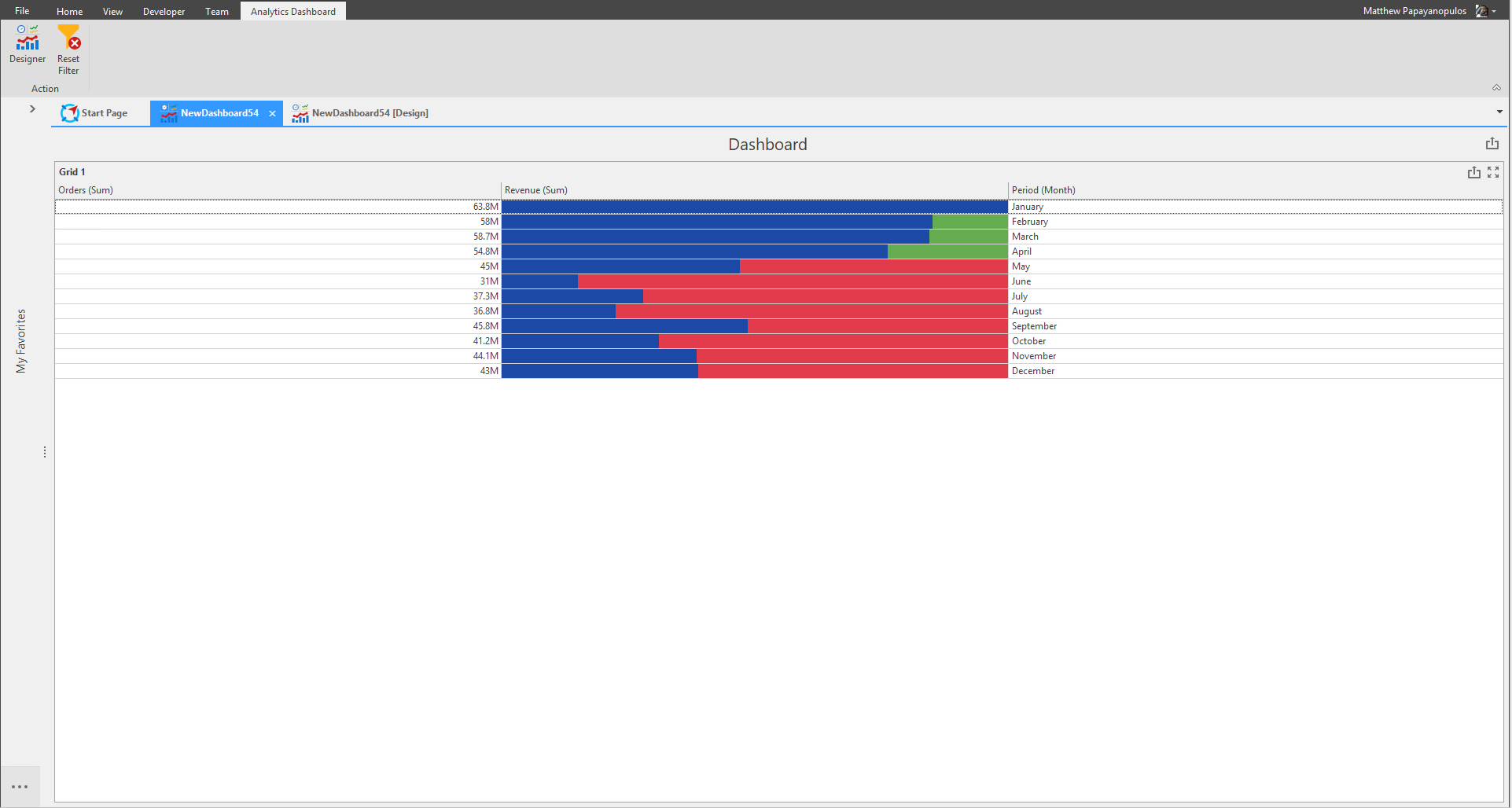Export Grid 1 using its export icon
The height and width of the screenshot is (808, 1512).
pos(1474,172)
